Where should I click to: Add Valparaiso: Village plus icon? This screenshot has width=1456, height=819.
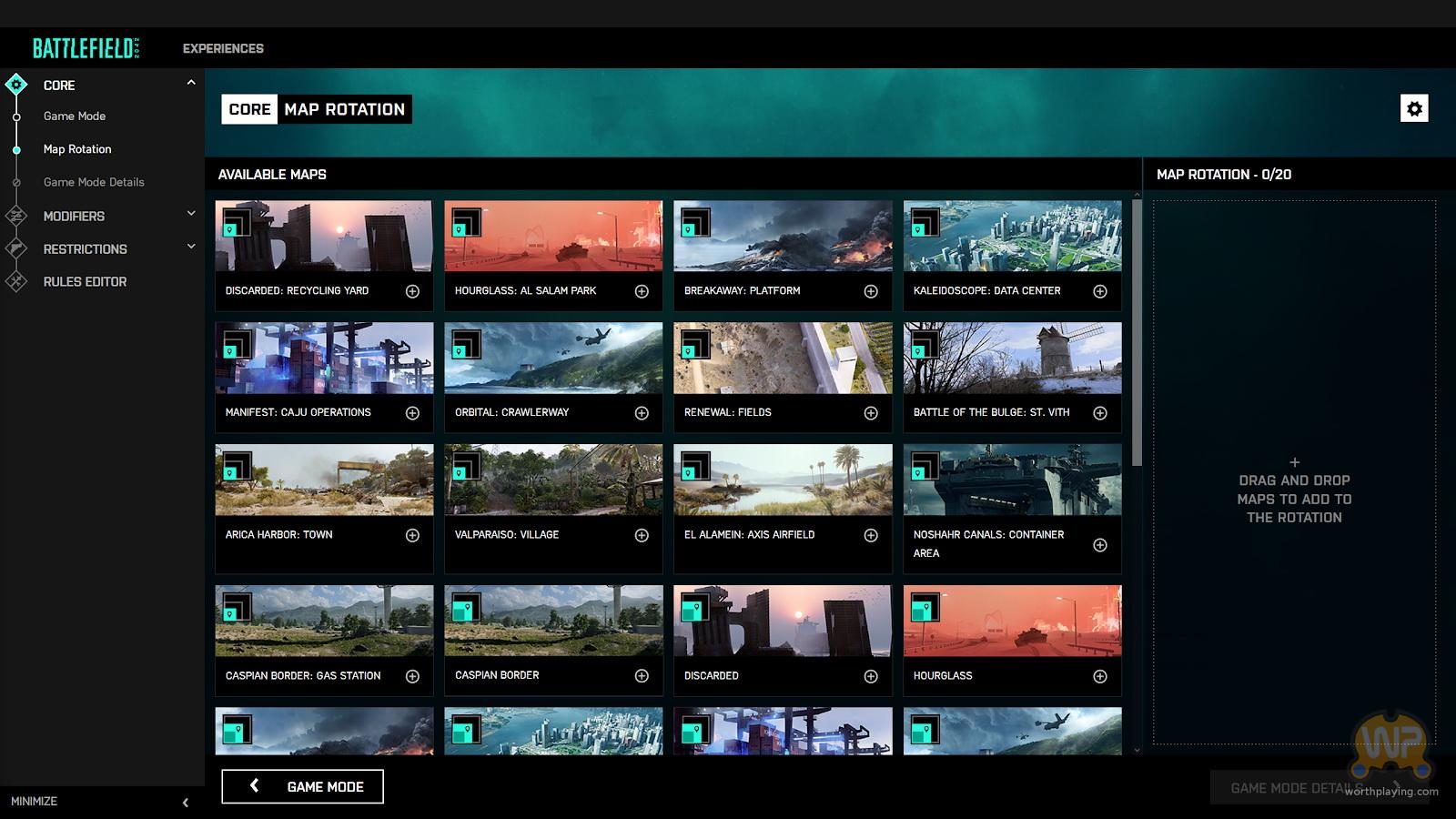point(642,535)
